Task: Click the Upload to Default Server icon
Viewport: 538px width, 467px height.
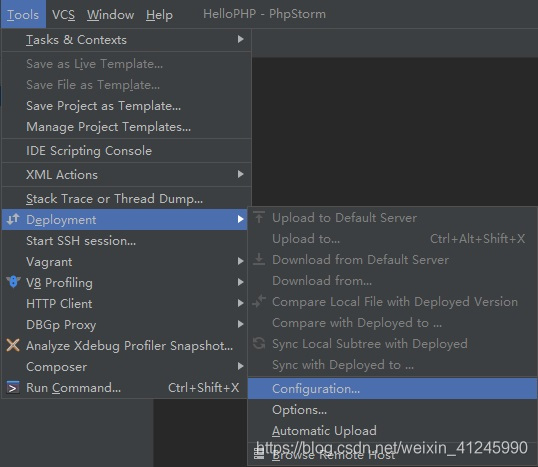Action: tap(259, 217)
